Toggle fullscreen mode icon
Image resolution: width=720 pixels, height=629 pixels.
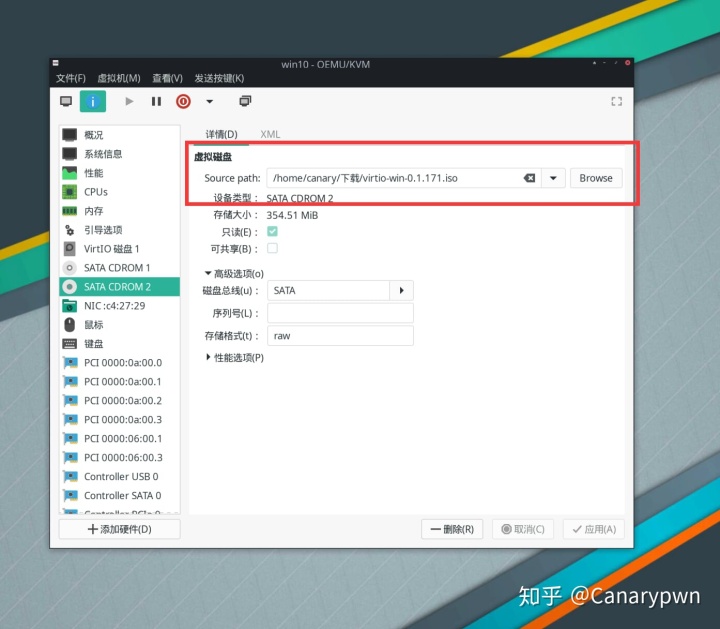(617, 101)
